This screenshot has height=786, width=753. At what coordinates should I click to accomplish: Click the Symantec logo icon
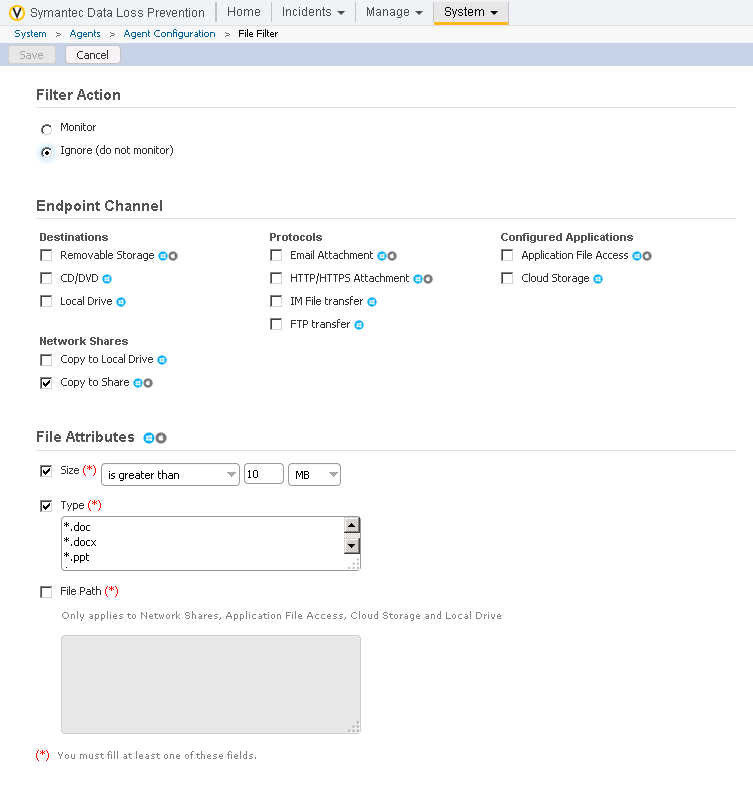point(17,13)
